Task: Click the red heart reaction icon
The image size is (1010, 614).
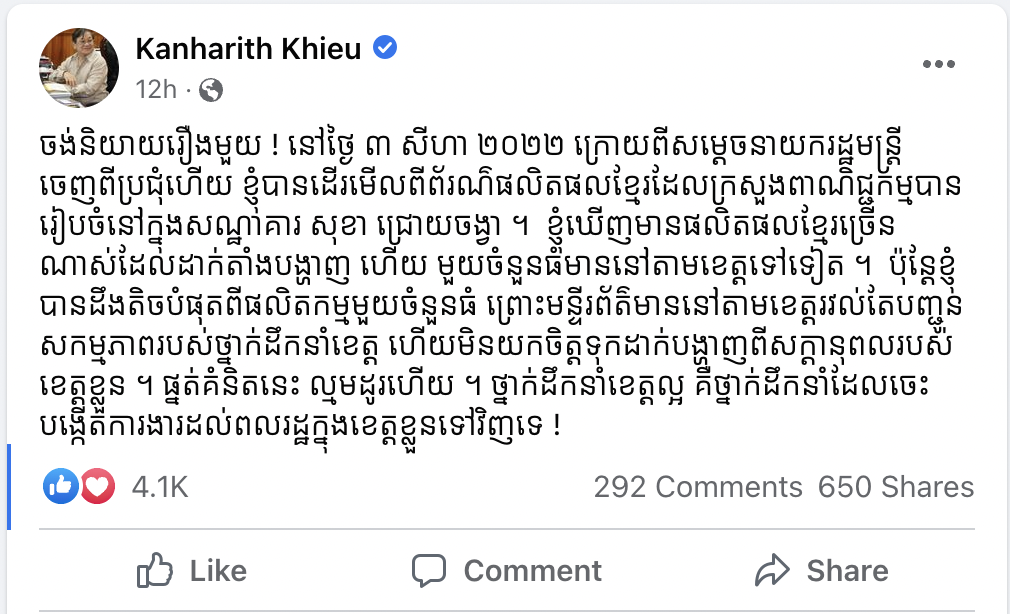Action: tap(96, 487)
